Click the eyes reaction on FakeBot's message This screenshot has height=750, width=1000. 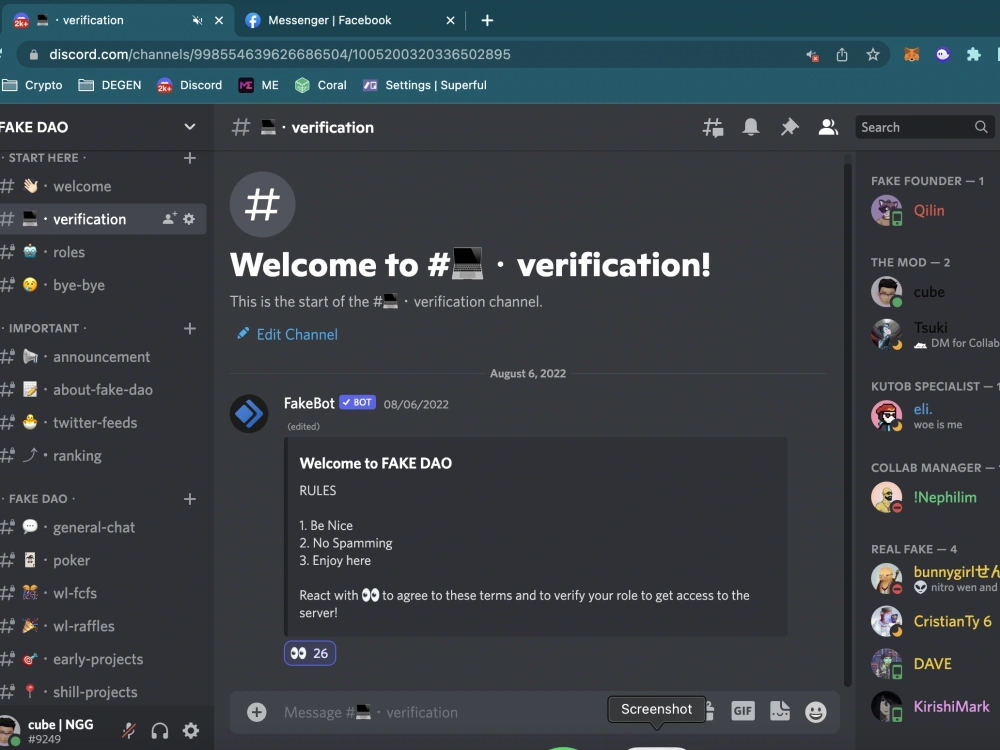310,653
